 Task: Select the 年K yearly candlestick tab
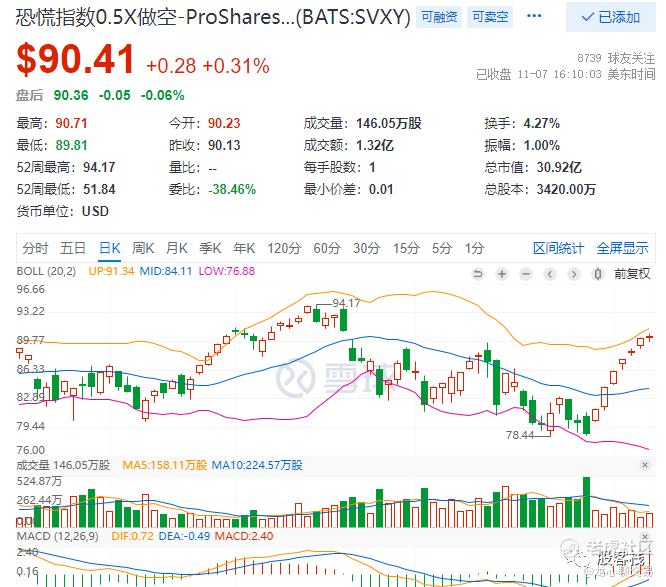(244, 248)
